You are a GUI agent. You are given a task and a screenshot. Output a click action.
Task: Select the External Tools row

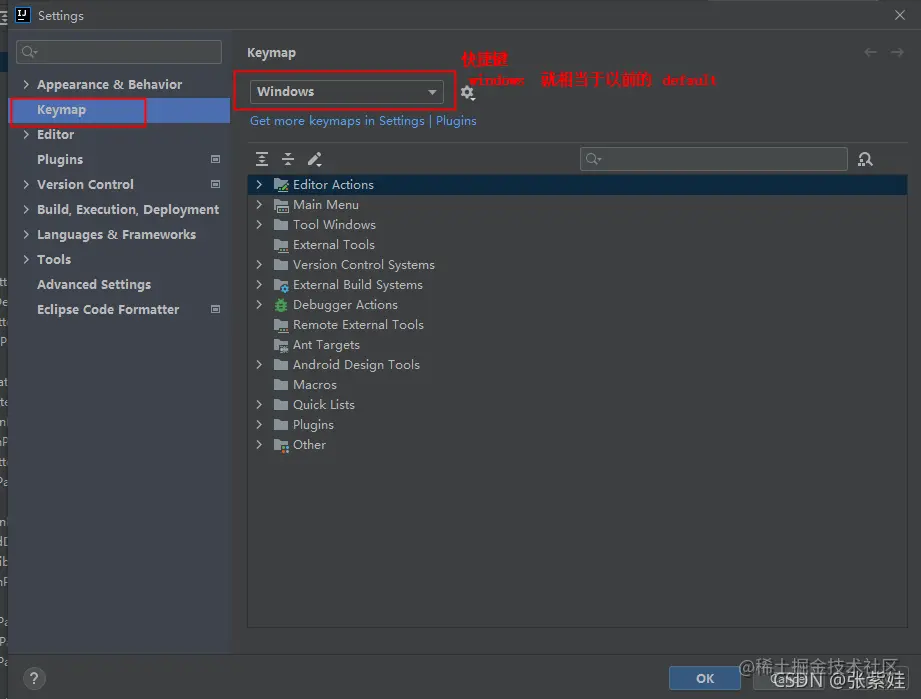click(x=577, y=245)
